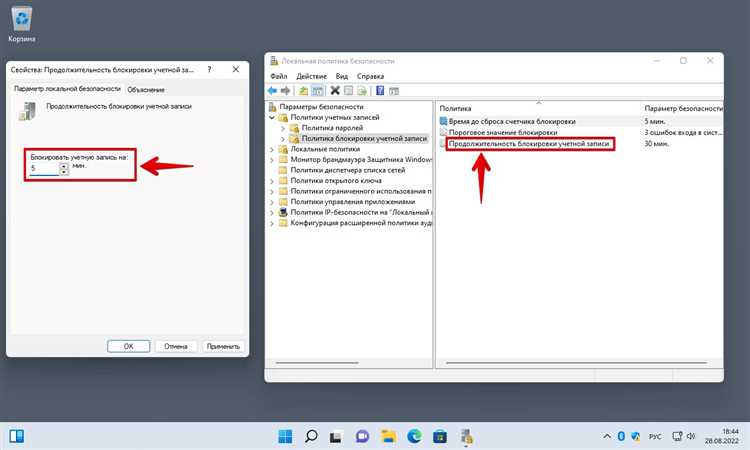This screenshot has height=450, width=750.
Task: Open File Explorer from the taskbar
Action: coord(388,436)
